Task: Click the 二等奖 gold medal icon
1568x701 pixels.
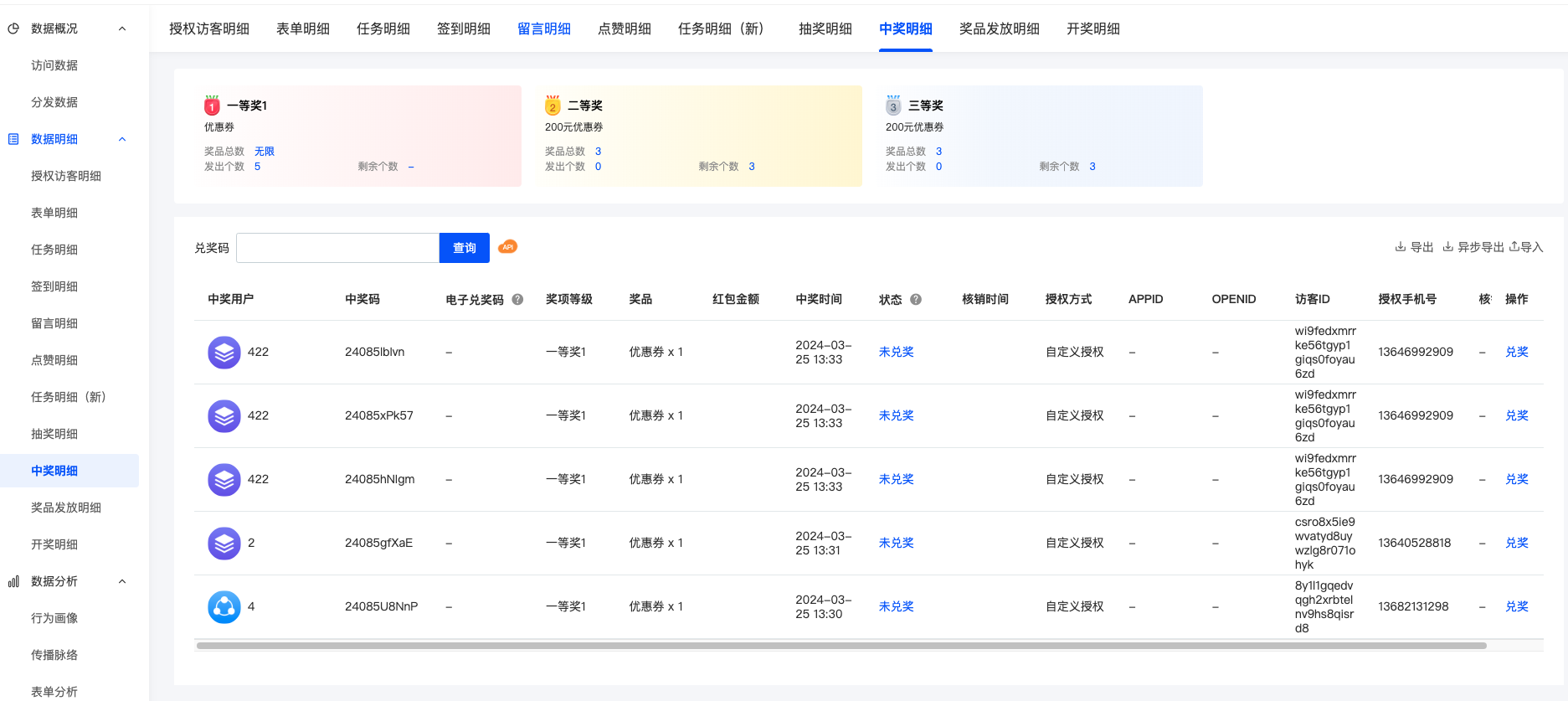Action: tap(553, 106)
